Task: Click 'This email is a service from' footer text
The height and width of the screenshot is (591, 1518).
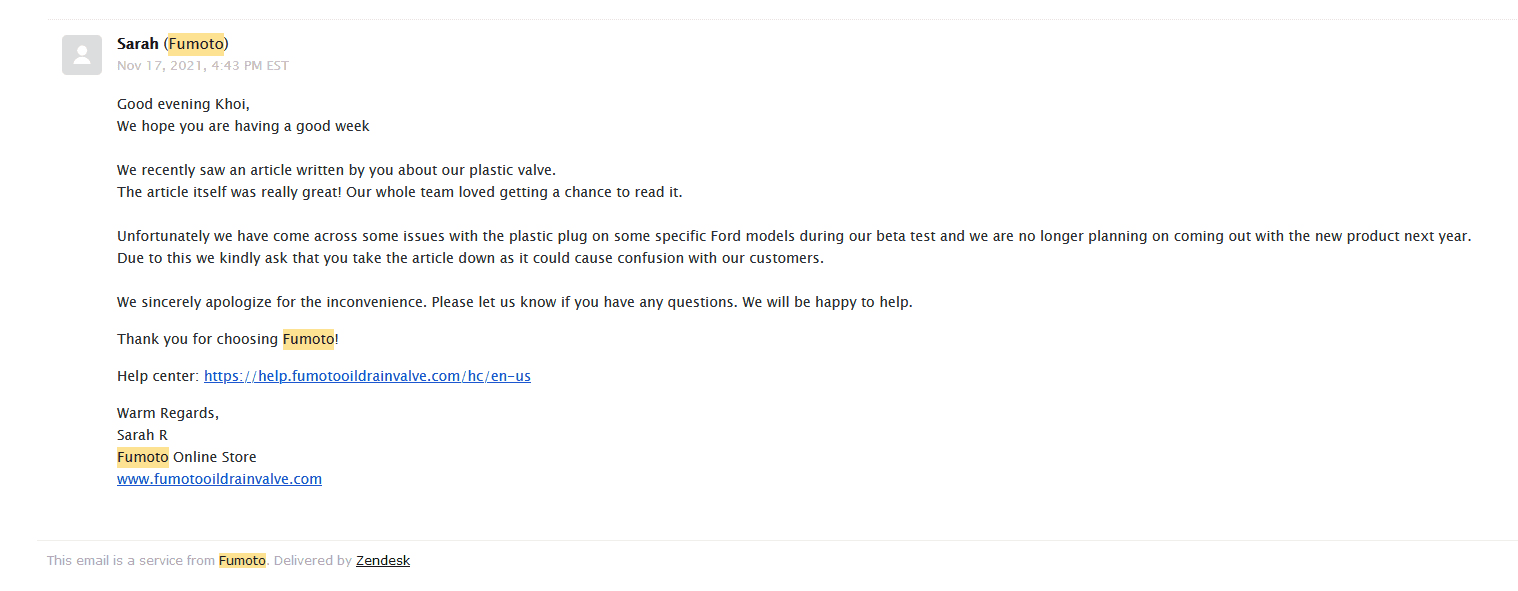Action: point(131,561)
